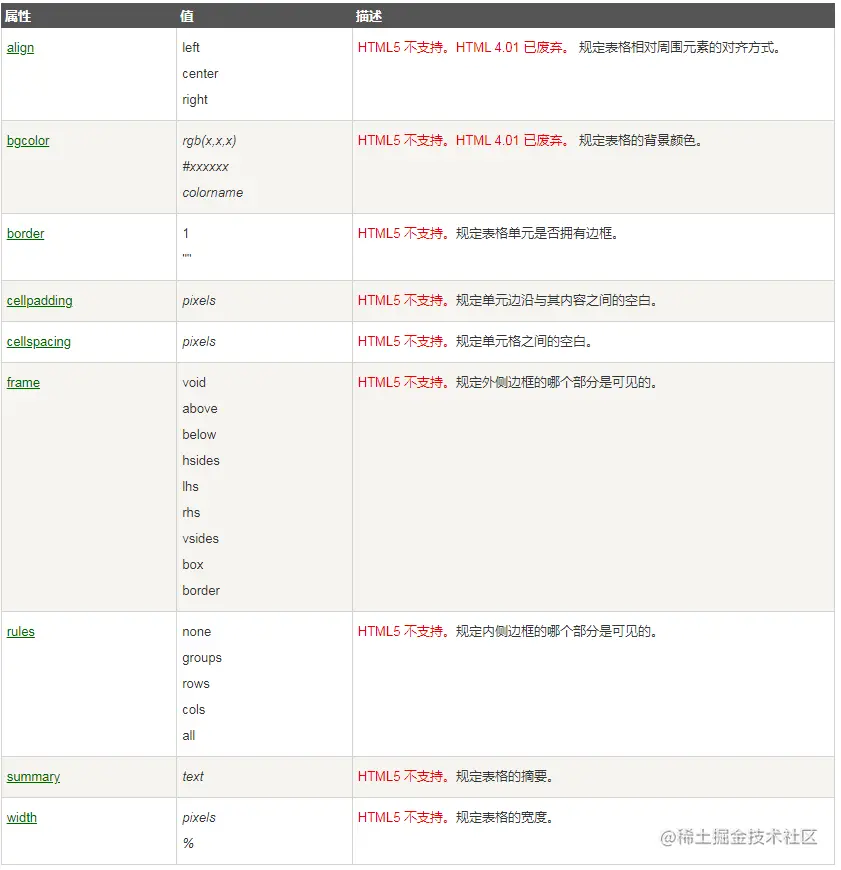Screen dimensions: 841x870
Task: Click the 描述 column header
Action: pyautogui.click(x=369, y=16)
